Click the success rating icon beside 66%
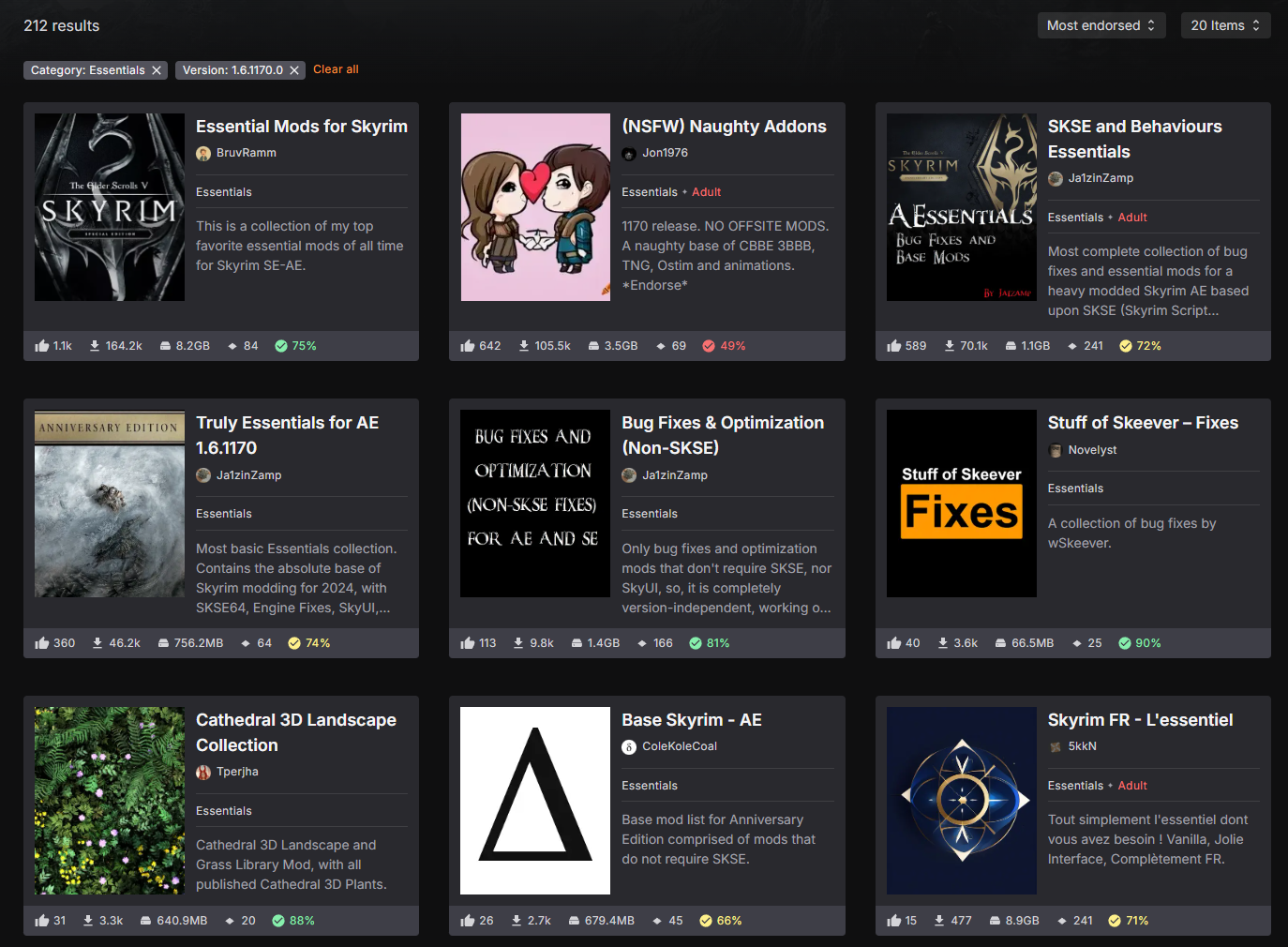The image size is (1288, 947). (706, 921)
